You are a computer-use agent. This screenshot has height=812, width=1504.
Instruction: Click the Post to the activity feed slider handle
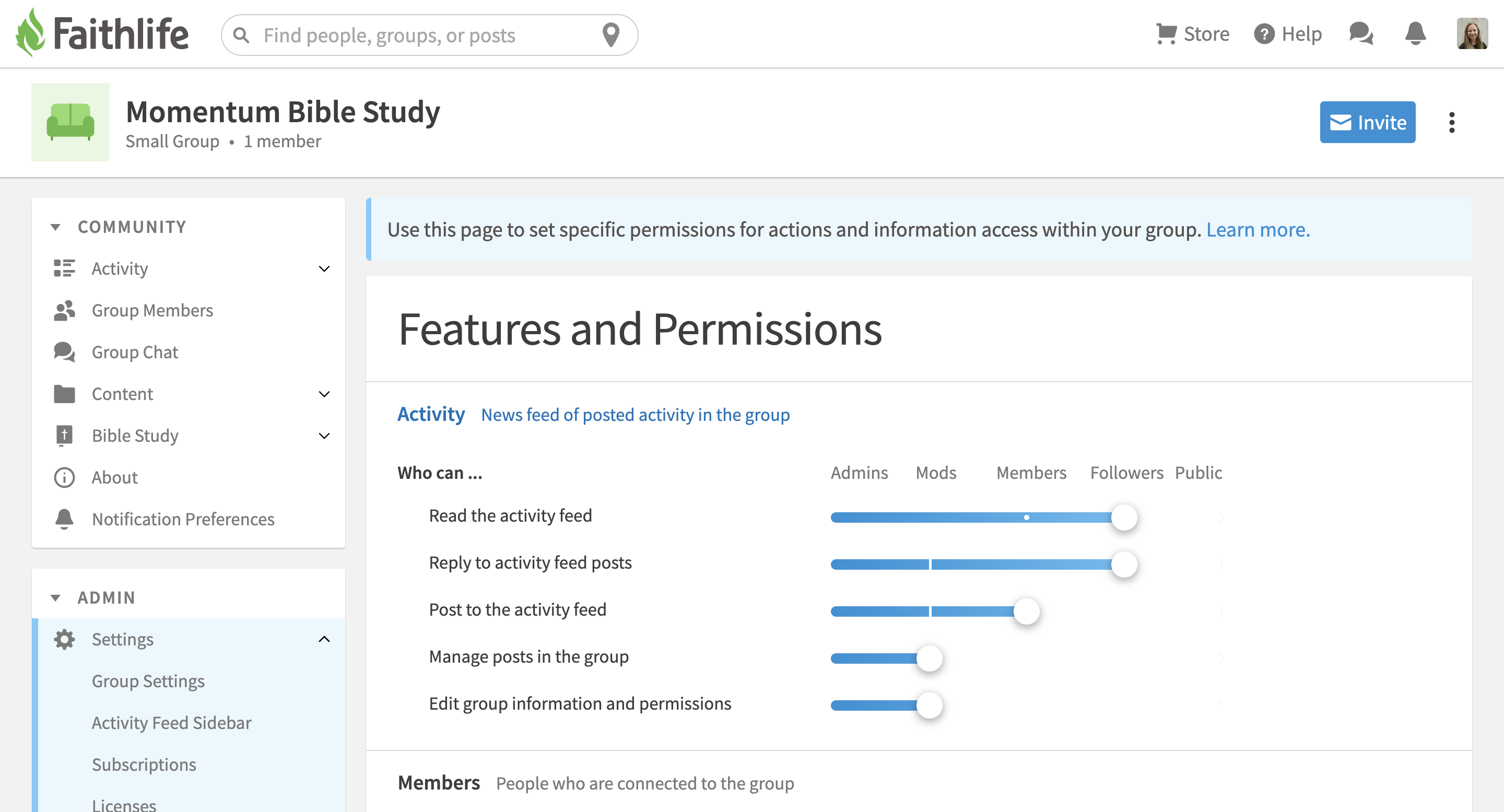click(x=1026, y=611)
